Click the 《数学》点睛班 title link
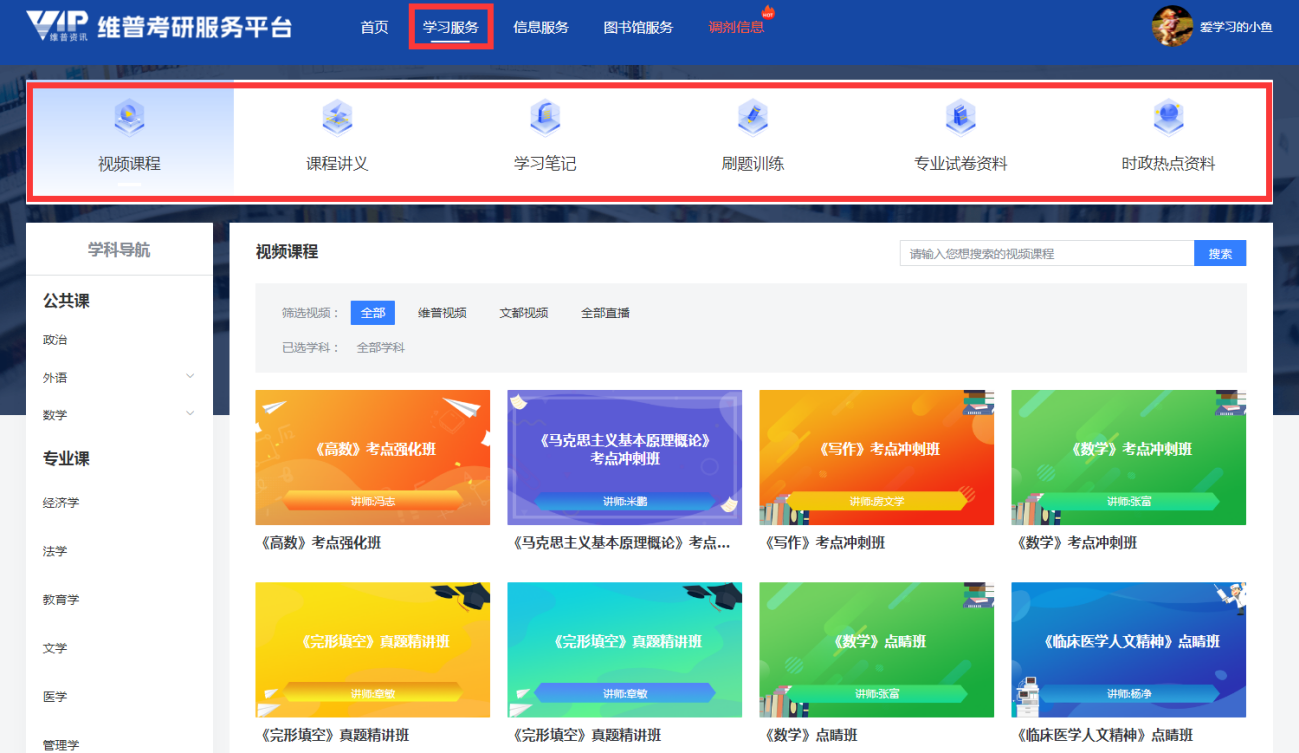The width and height of the screenshot is (1299, 753). (x=809, y=736)
